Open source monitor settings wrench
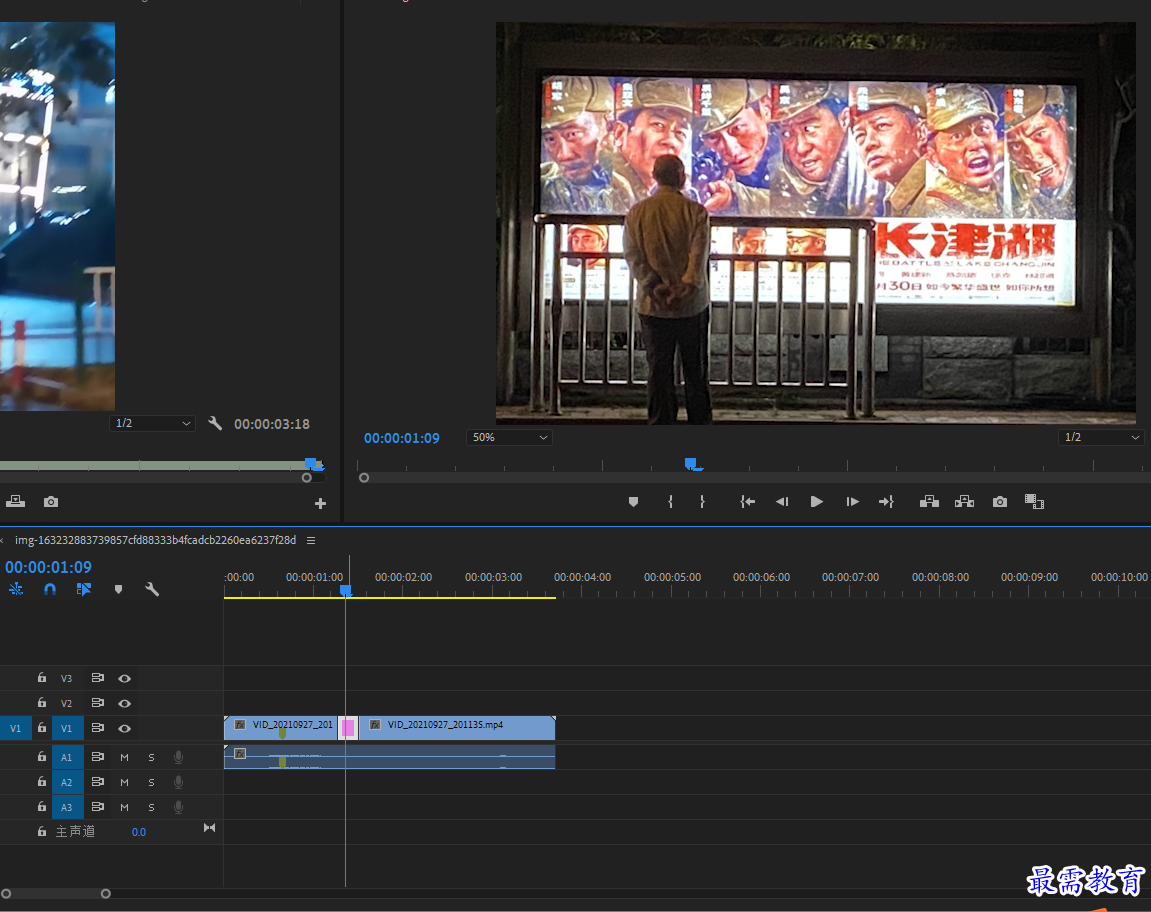Viewport: 1151px width, 912px height. click(215, 423)
